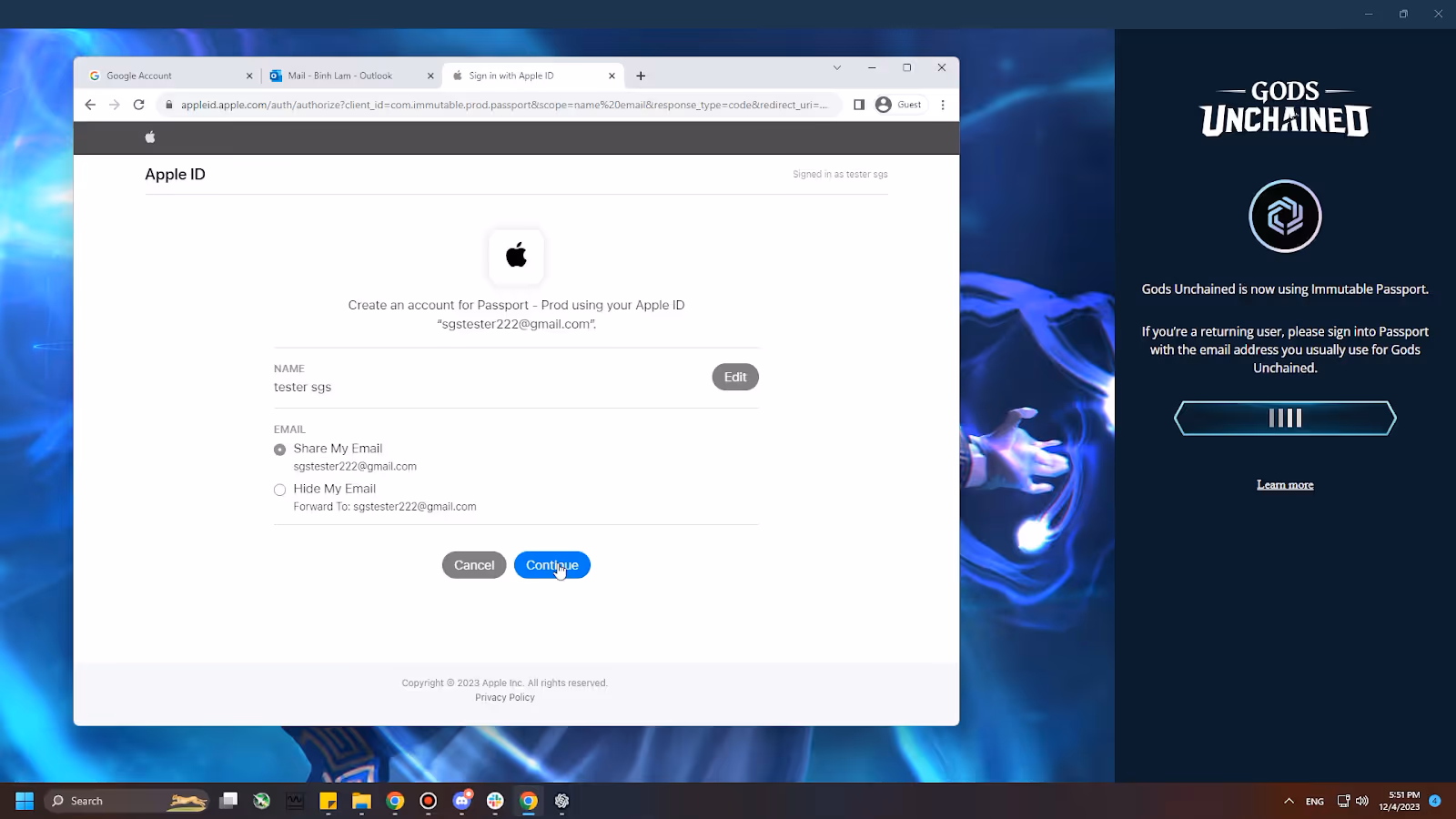Viewport: 1456px width, 819px height.
Task: Click the taskbar Search box
Action: pyautogui.click(x=126, y=801)
